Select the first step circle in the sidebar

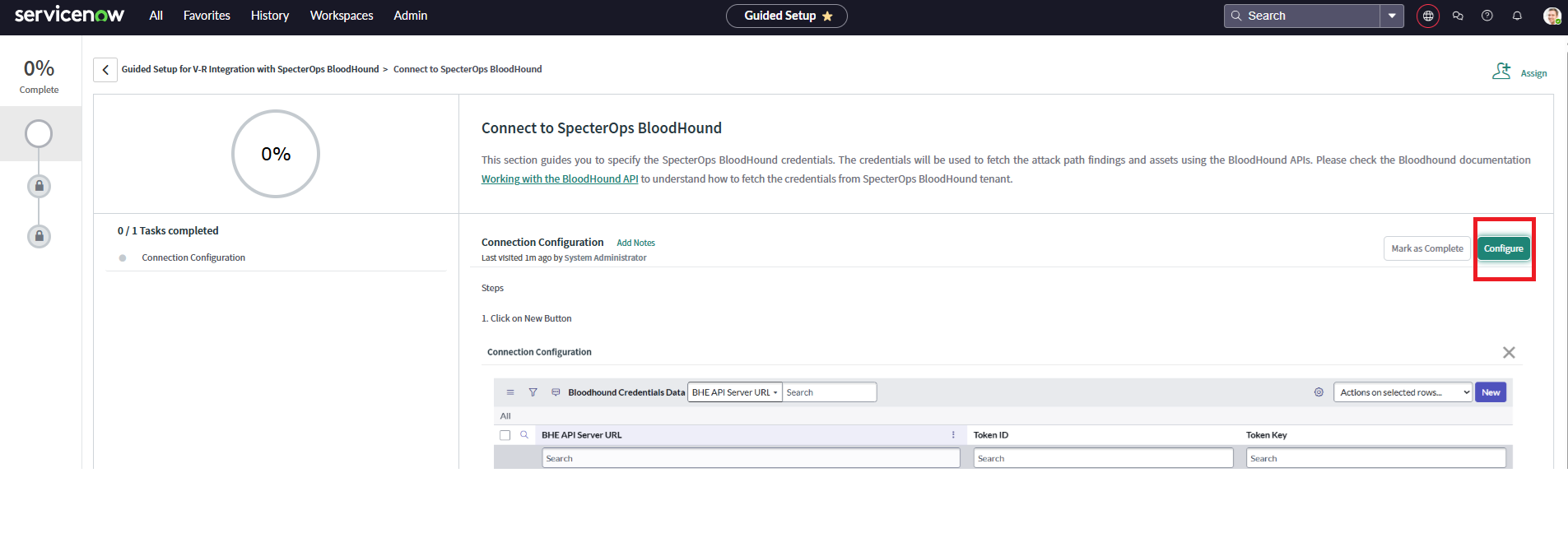point(39,133)
